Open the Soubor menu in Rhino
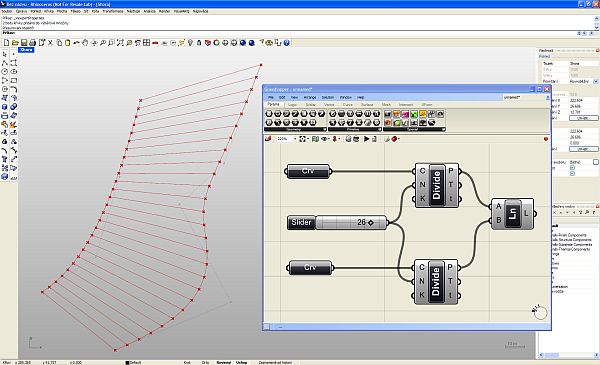 pyautogui.click(x=7, y=11)
